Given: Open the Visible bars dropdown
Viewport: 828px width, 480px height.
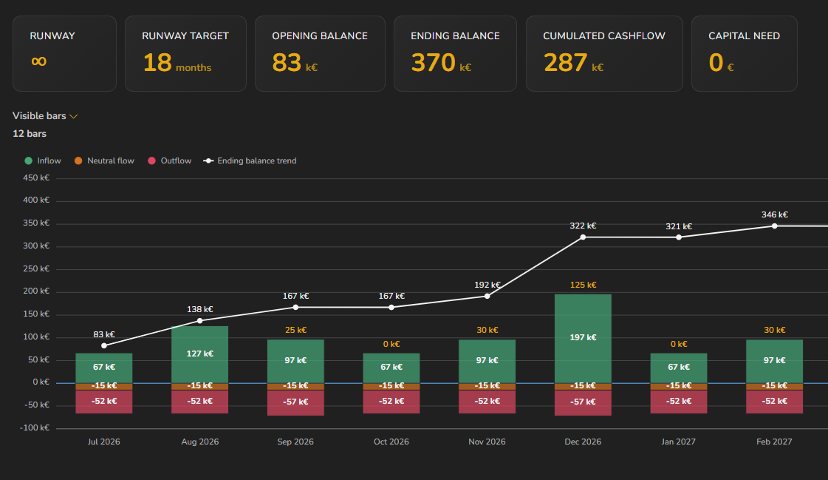Looking at the screenshot, I should [45, 116].
